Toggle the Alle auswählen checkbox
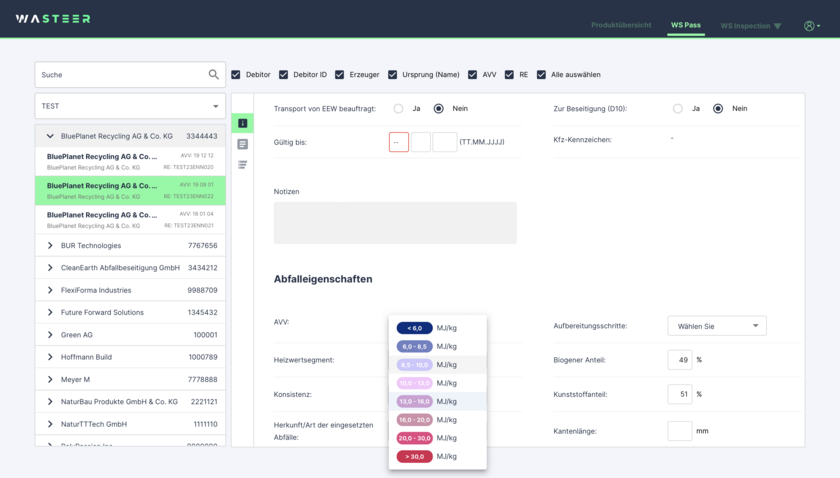This screenshot has height=478, width=840. 542,74
